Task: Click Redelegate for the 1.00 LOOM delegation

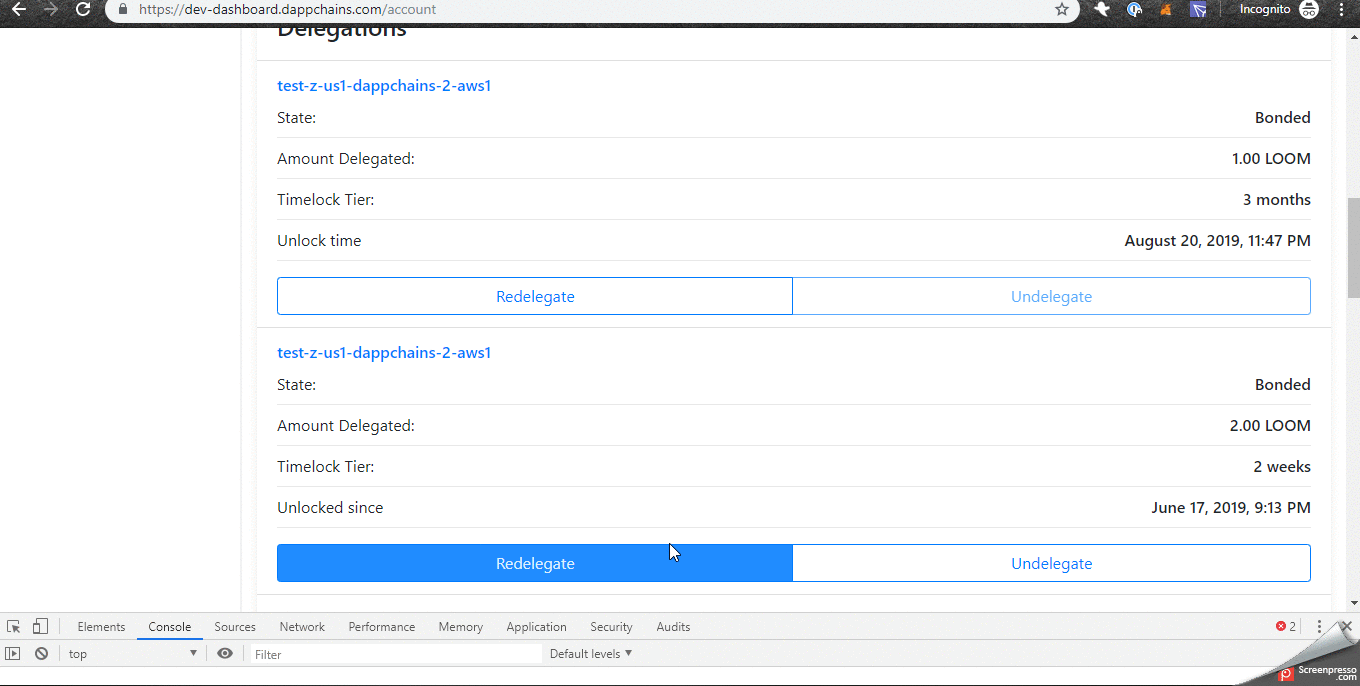Action: 535,296
